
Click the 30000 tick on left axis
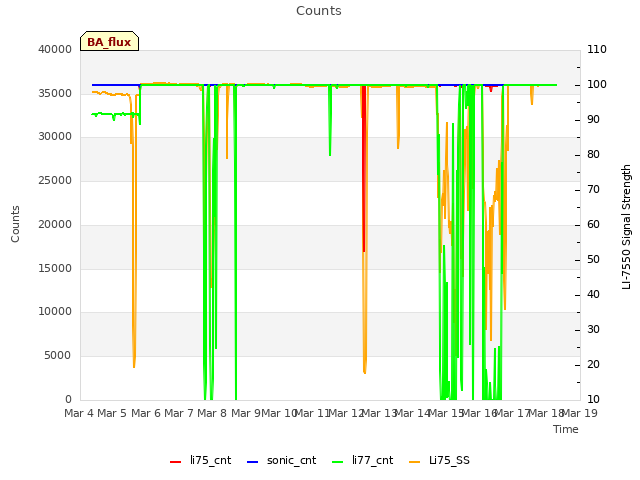55,137
